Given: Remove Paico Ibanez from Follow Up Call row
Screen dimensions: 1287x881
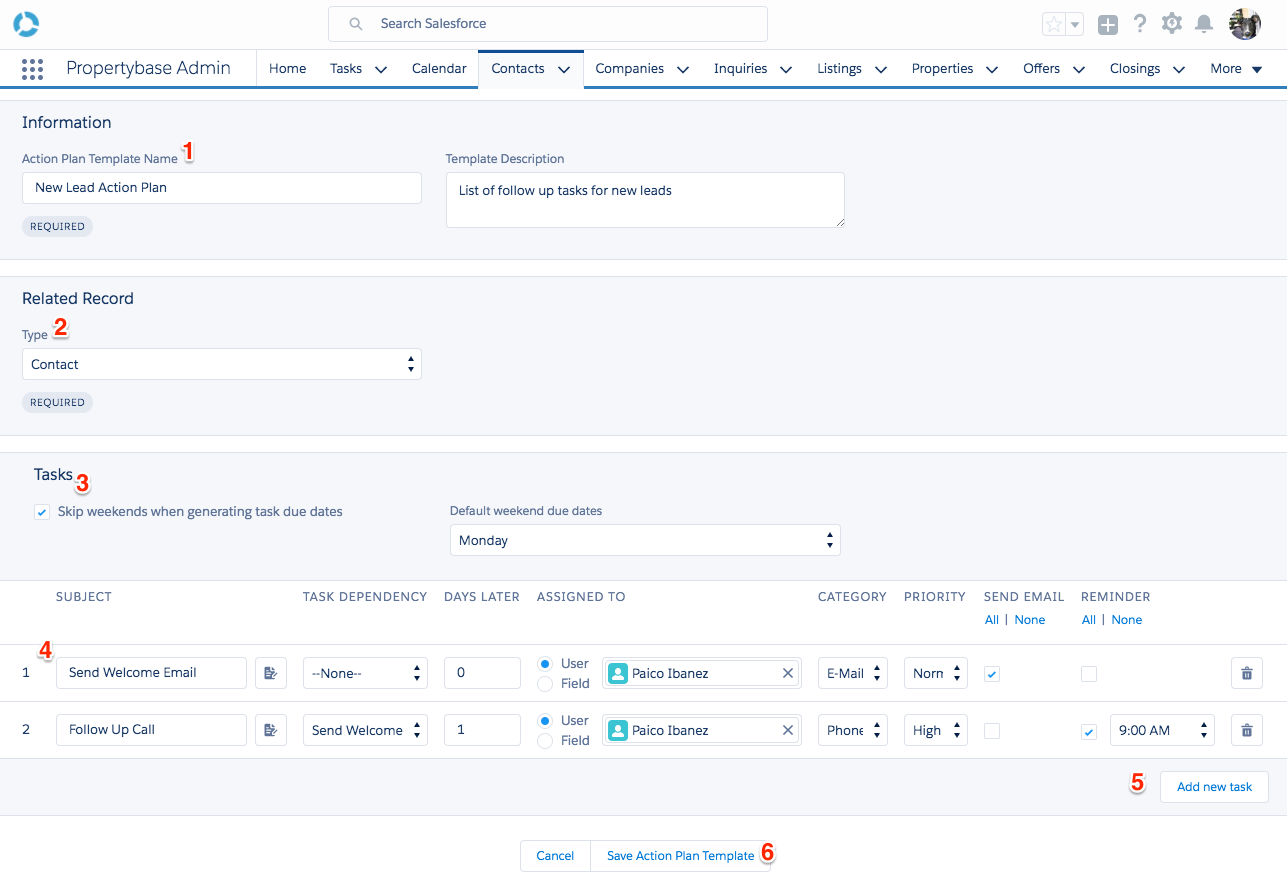Looking at the screenshot, I should [x=788, y=730].
